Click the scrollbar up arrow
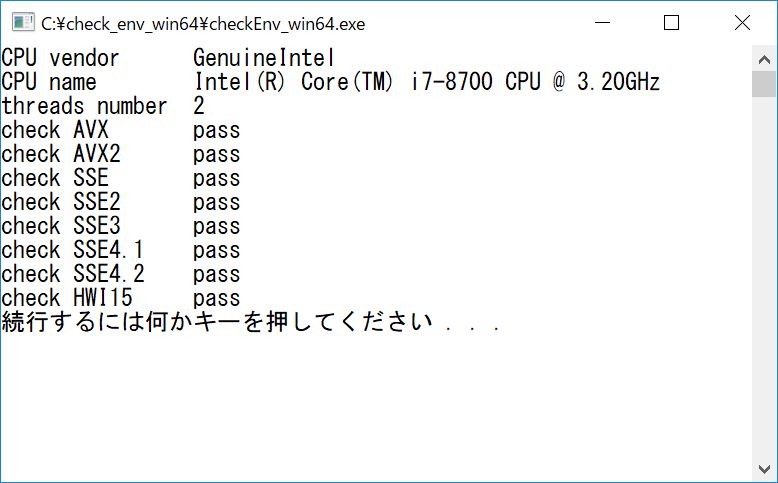This screenshot has height=483, width=778. pos(763,57)
